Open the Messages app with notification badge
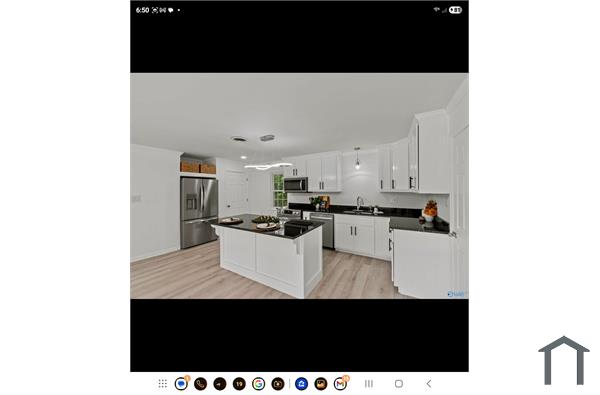Image resolution: width=600 pixels, height=395 pixels. (x=181, y=384)
